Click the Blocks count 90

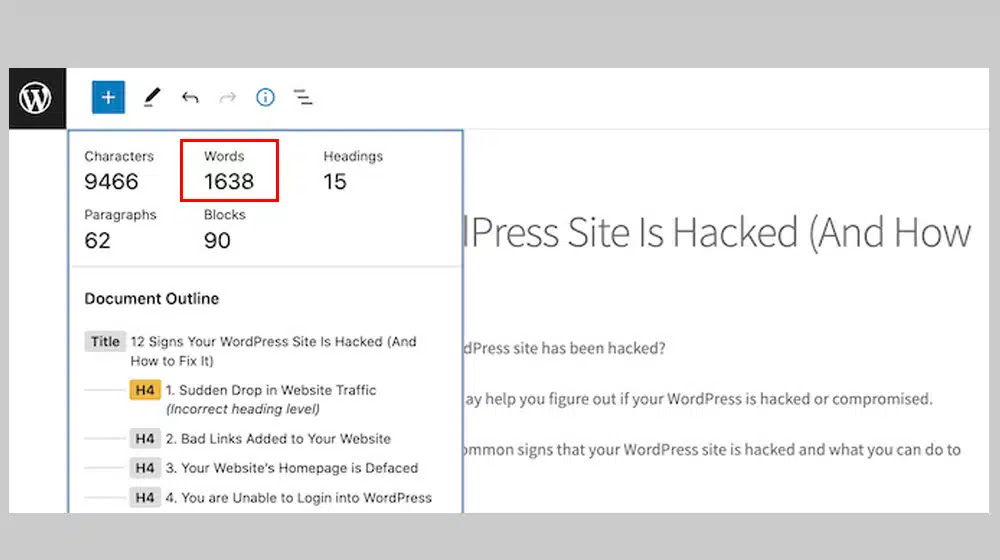tap(217, 240)
